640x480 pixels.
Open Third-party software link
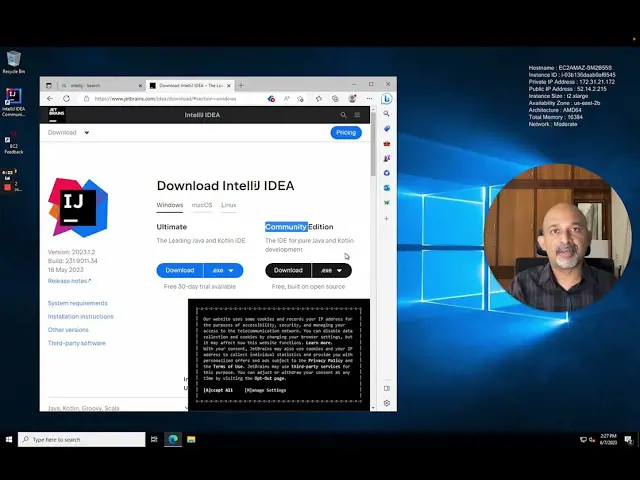tap(77, 343)
